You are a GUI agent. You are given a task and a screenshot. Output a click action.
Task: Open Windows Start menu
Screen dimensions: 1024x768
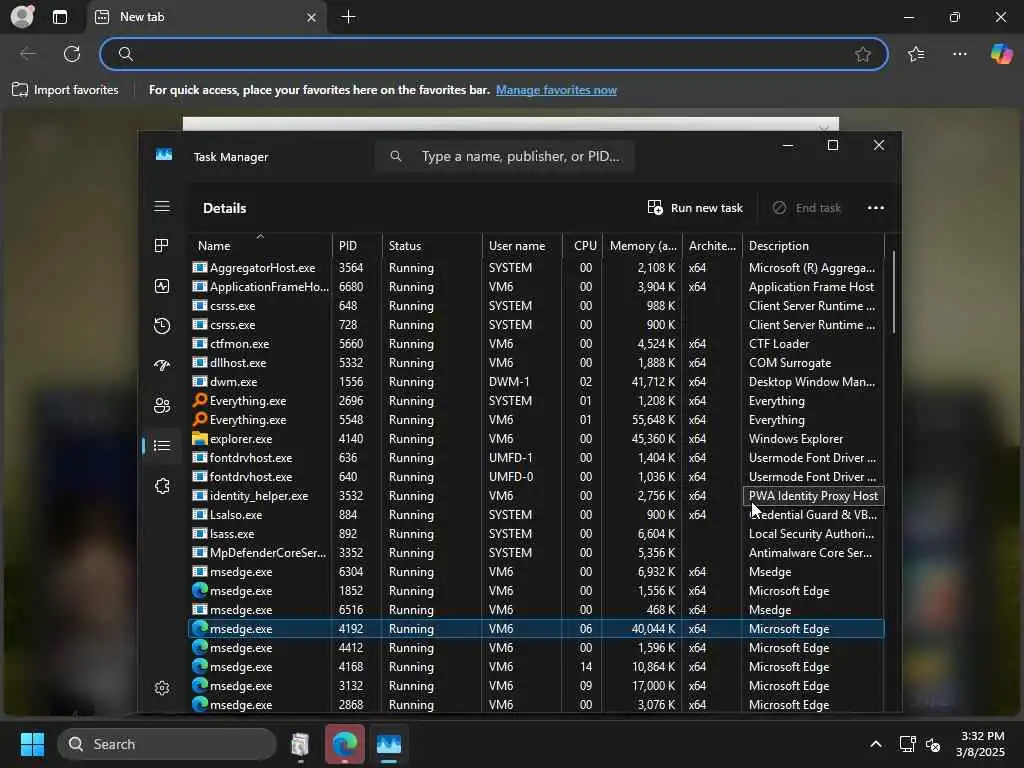(32, 744)
